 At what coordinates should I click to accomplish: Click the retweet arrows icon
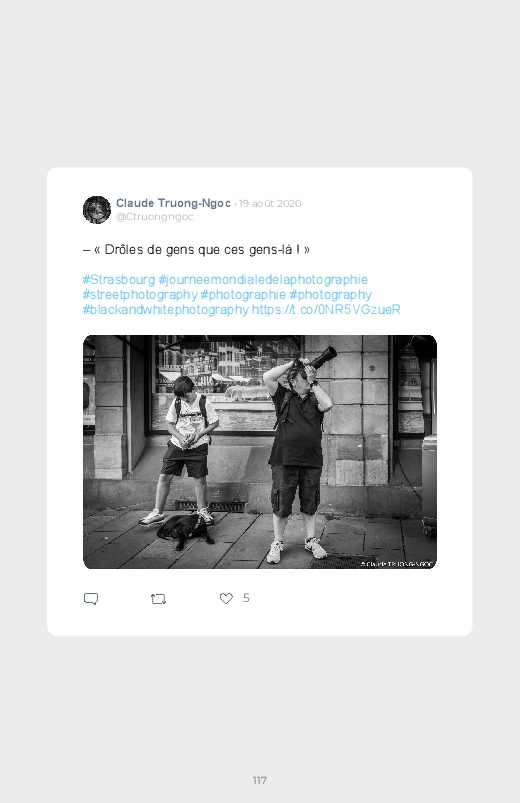click(x=158, y=599)
